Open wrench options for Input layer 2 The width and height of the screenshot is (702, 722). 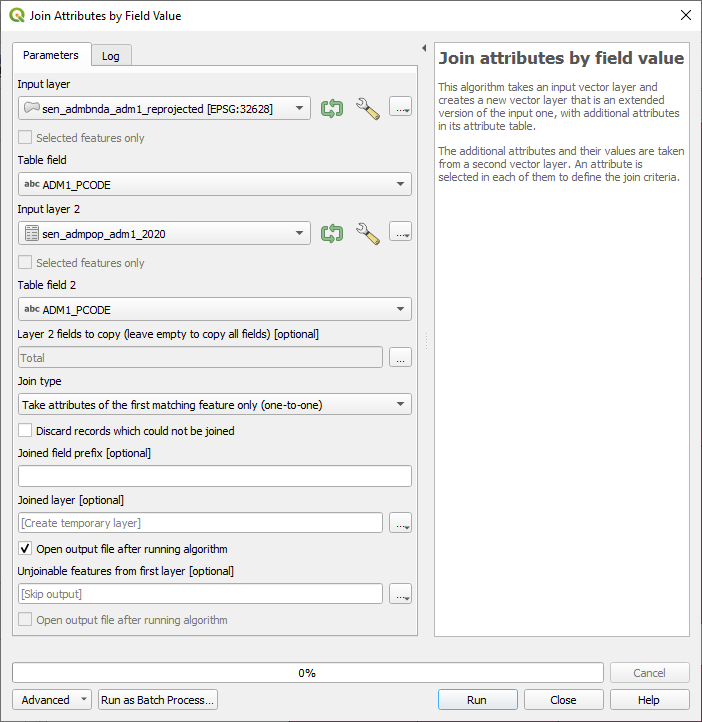368,233
